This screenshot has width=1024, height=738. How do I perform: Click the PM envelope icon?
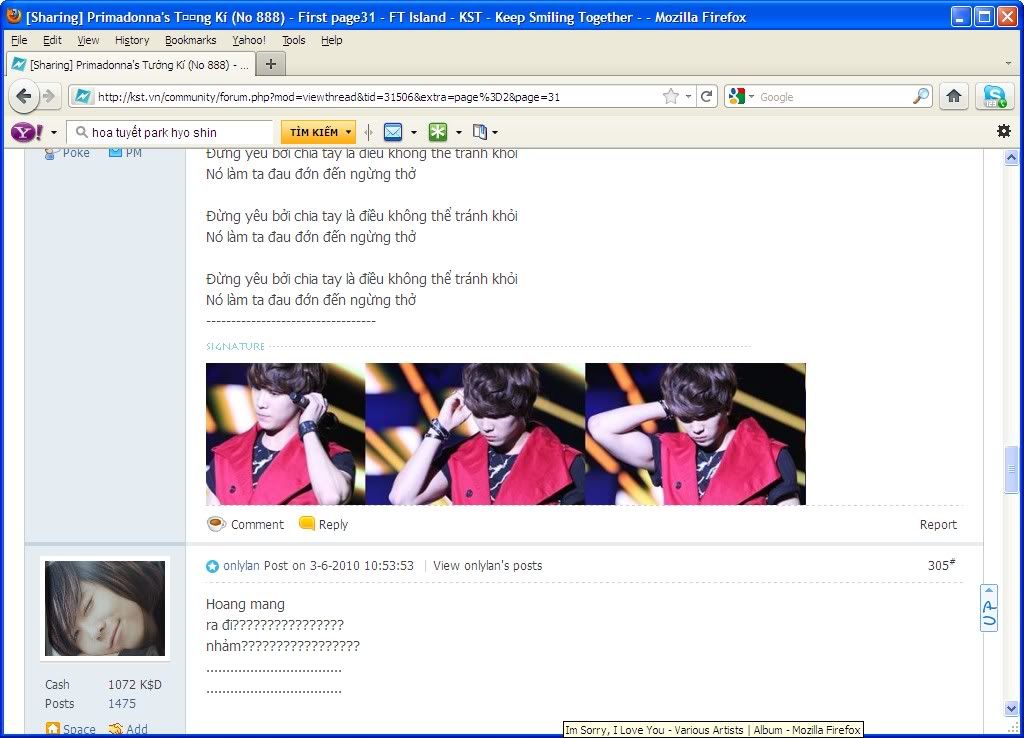[116, 152]
